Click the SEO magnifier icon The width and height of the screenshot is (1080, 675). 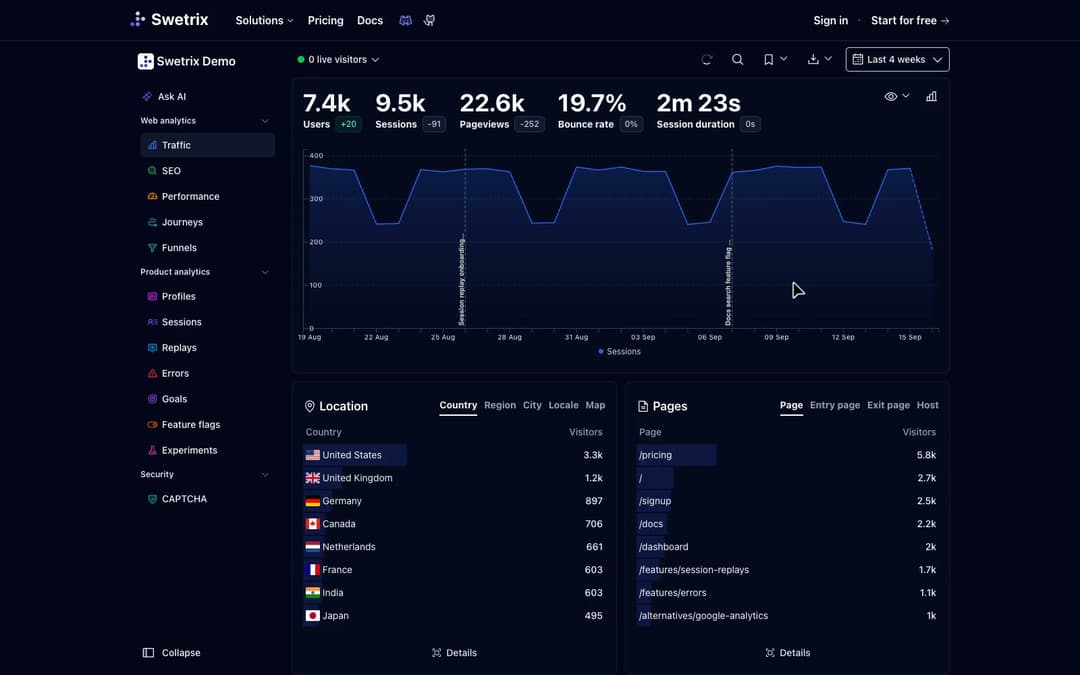click(x=152, y=171)
